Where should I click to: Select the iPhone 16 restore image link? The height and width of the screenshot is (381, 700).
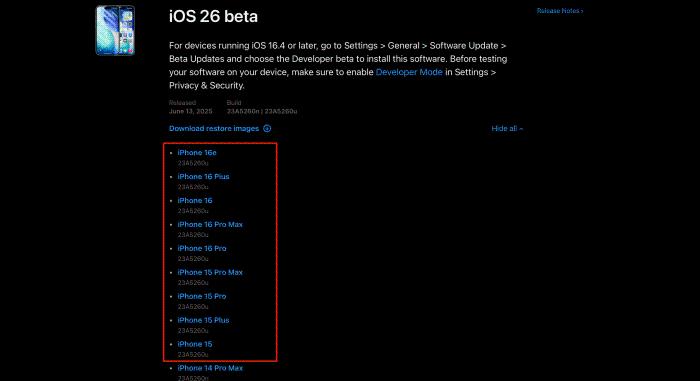click(195, 201)
